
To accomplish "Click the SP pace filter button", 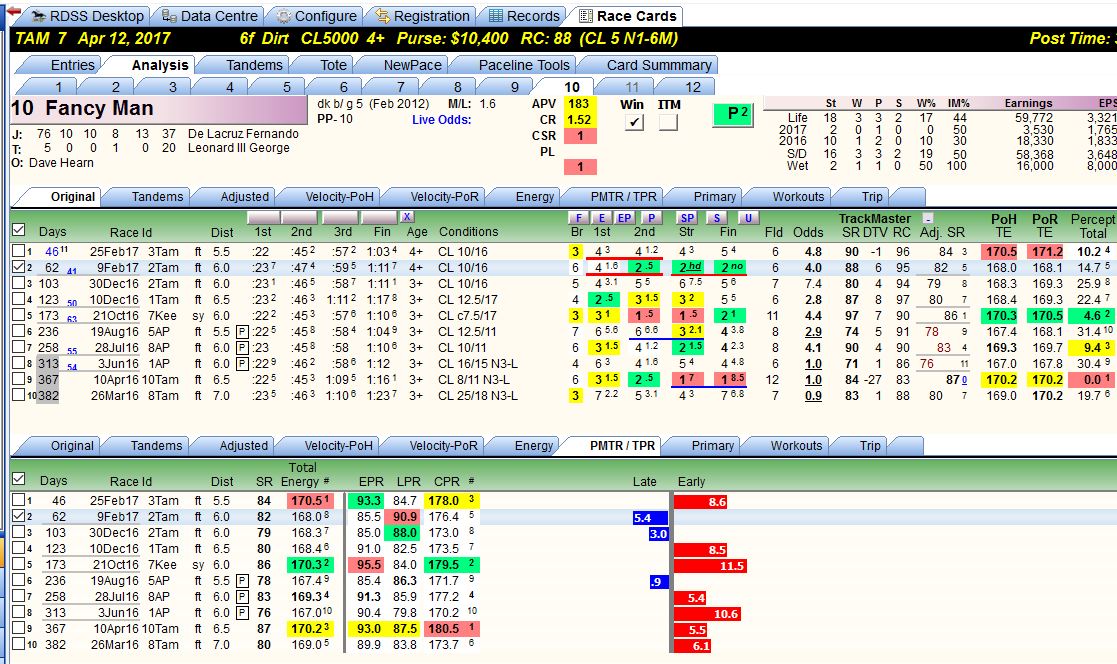I will pyautogui.click(x=687, y=218).
